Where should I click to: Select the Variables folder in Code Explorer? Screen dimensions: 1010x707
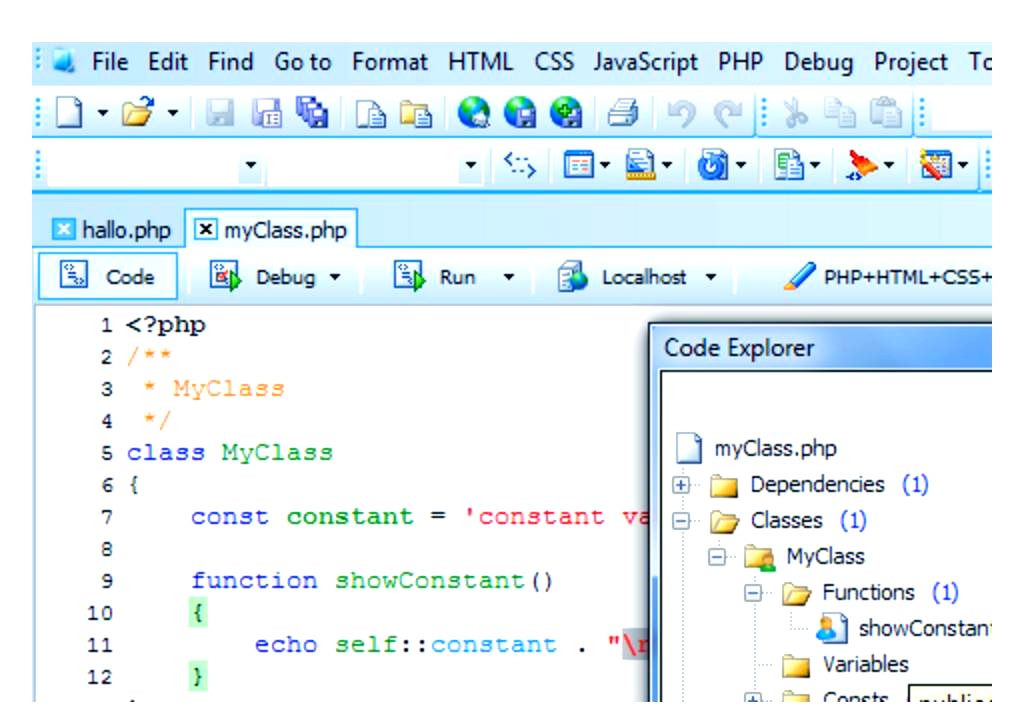click(x=865, y=665)
